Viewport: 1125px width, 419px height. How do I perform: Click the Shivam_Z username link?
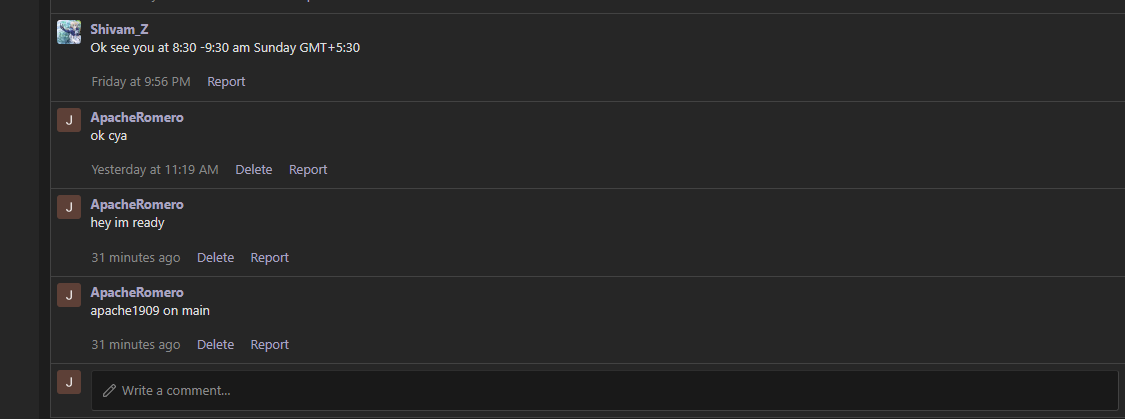coord(119,29)
